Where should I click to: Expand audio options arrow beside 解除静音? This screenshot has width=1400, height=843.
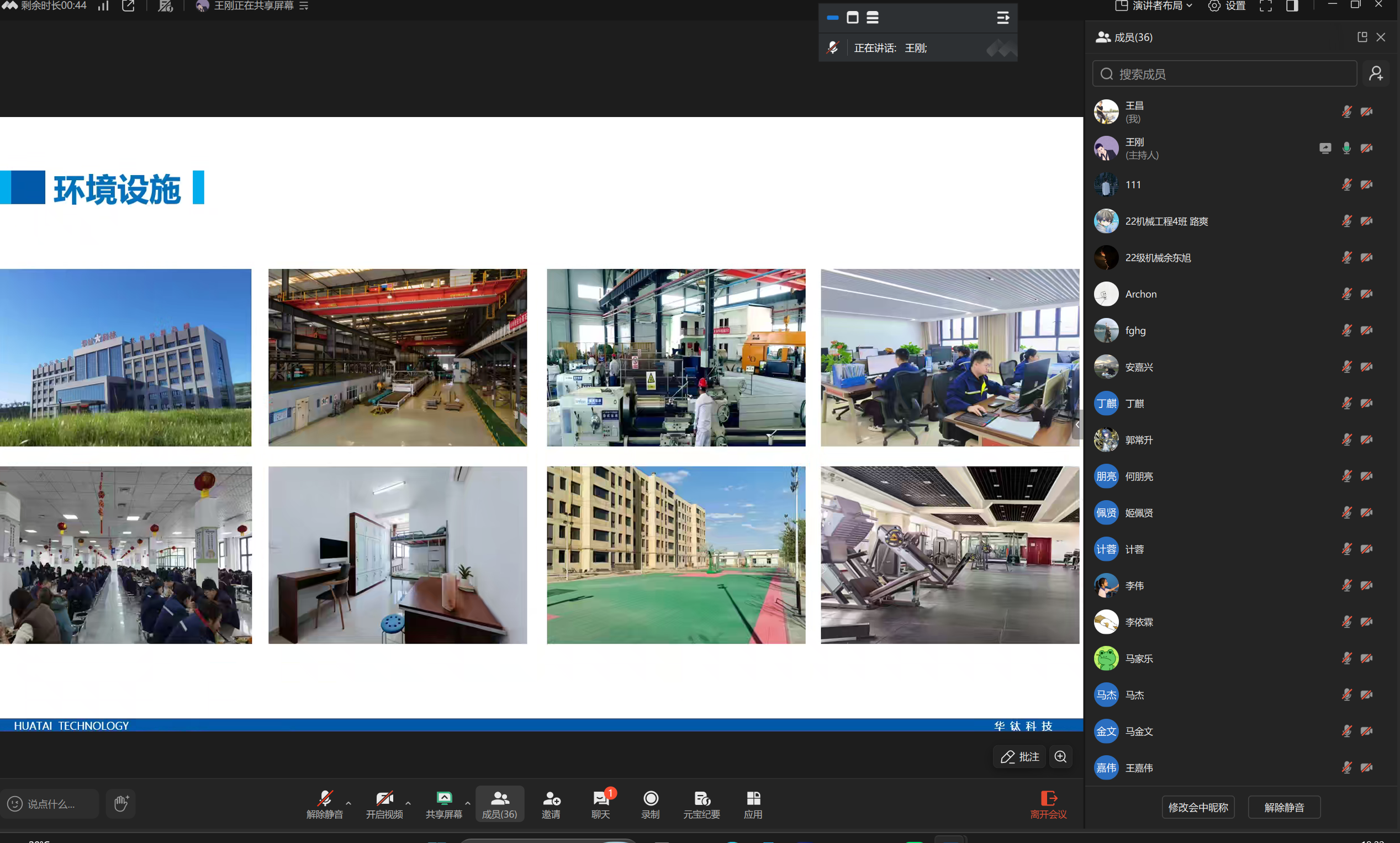coord(348,803)
